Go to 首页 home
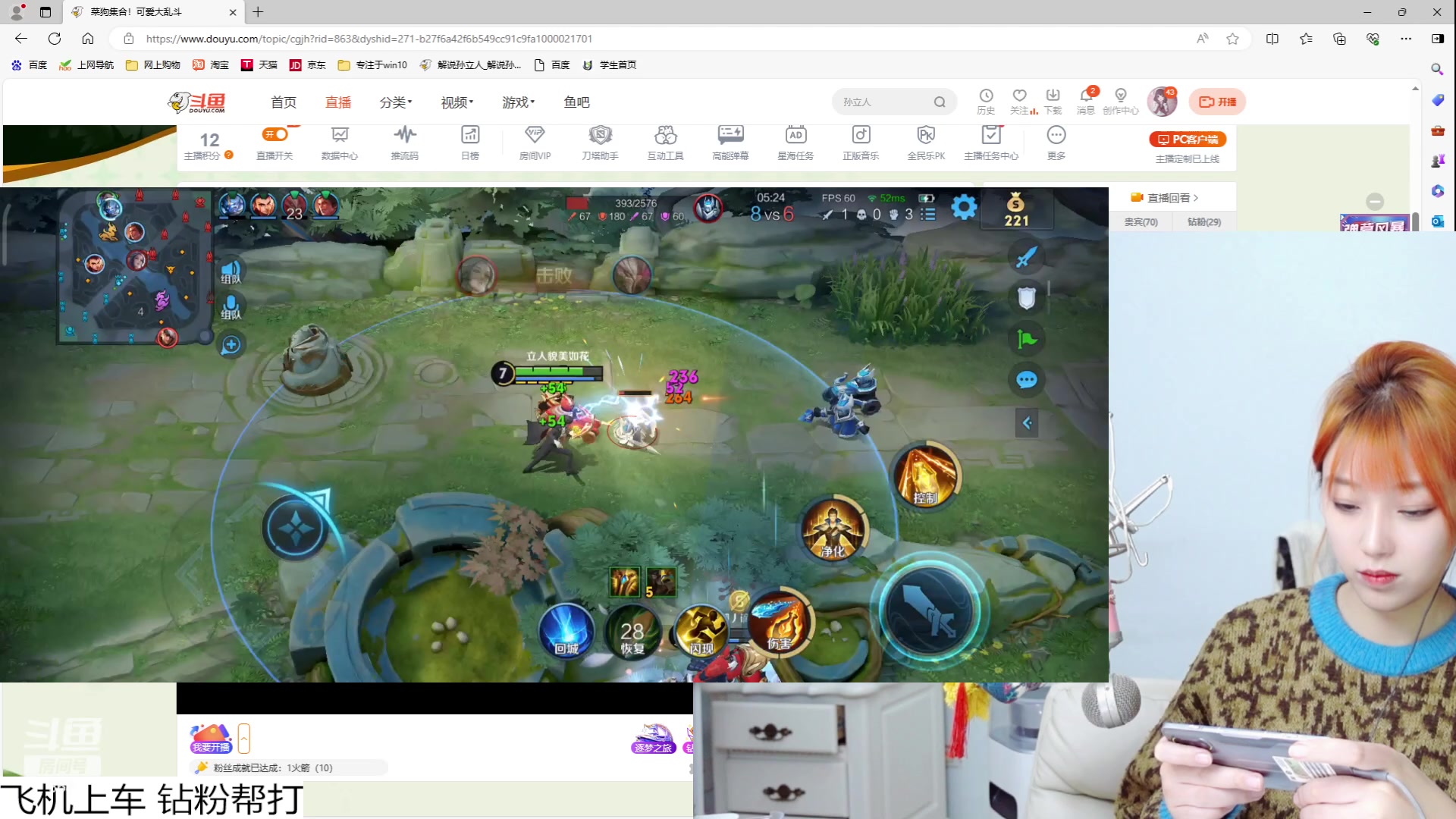The image size is (1456, 819). tap(284, 102)
